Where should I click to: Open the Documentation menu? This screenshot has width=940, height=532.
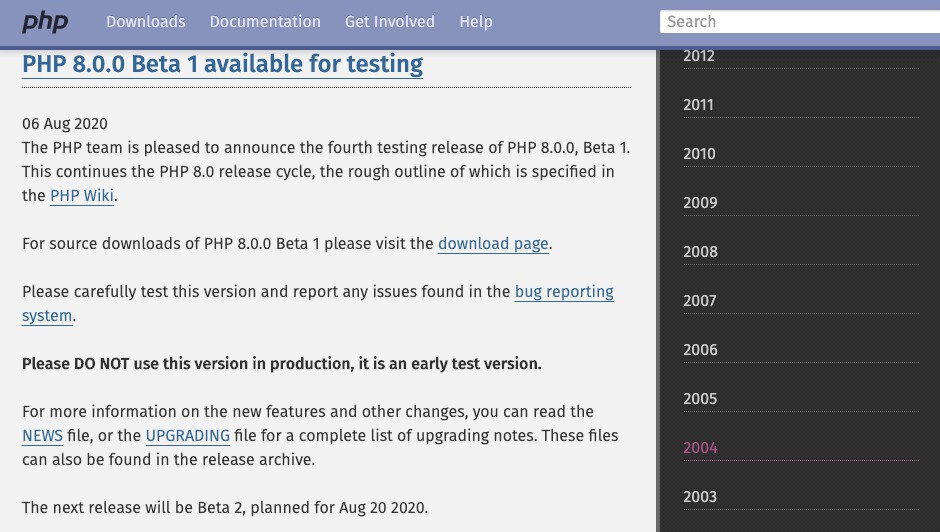265,22
